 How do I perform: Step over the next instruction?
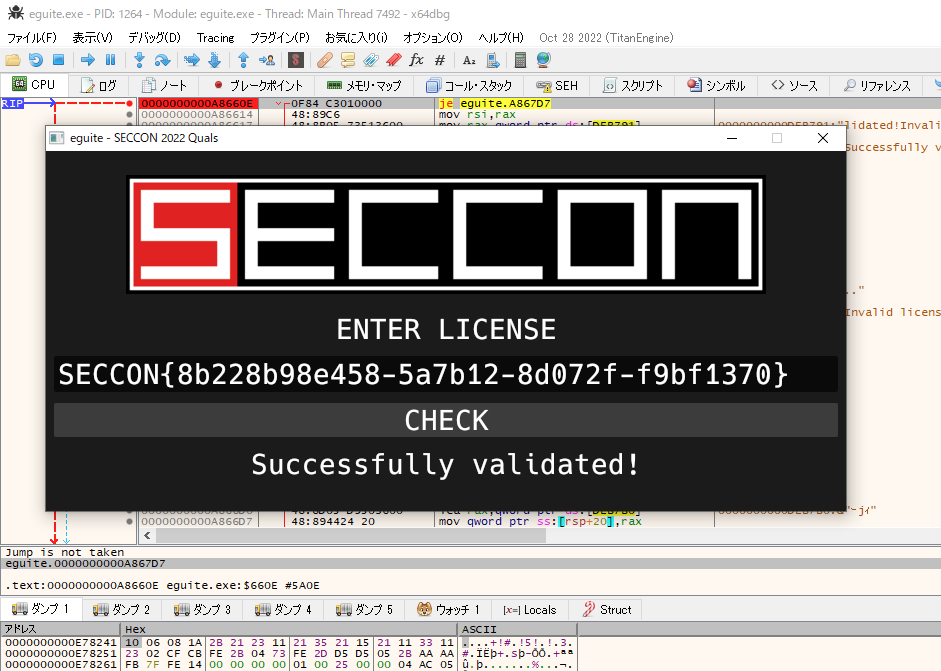162,60
